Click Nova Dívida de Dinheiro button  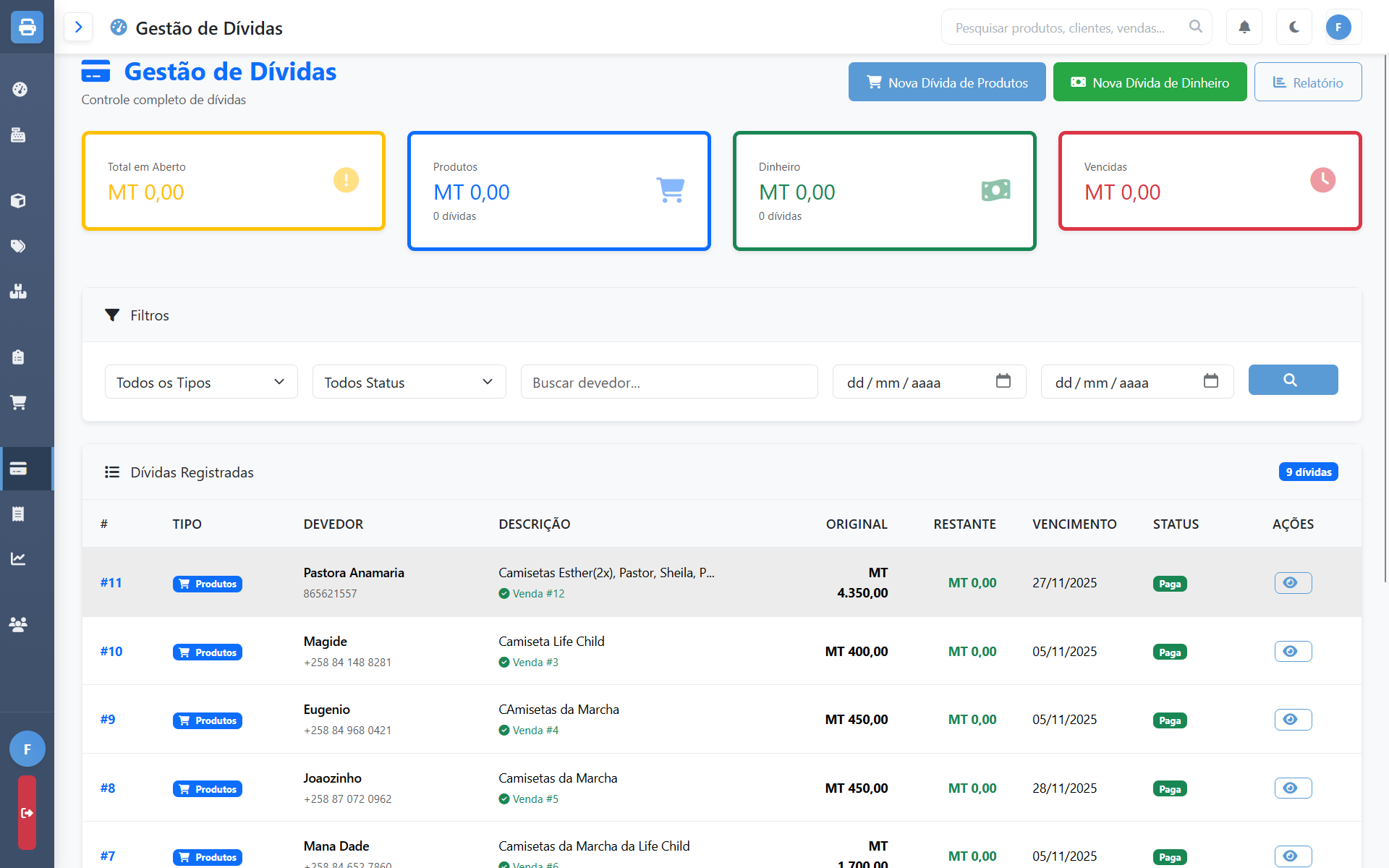coord(1150,82)
